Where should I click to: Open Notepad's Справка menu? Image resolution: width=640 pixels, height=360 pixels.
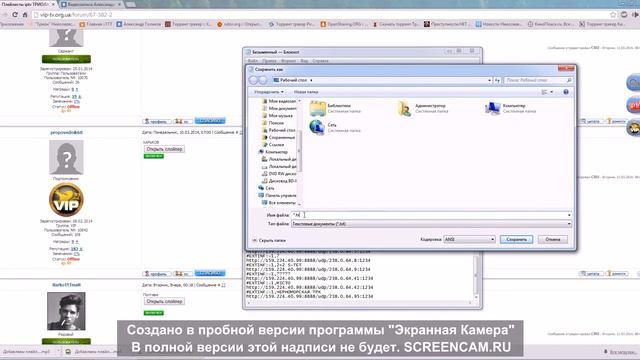tap(320, 61)
